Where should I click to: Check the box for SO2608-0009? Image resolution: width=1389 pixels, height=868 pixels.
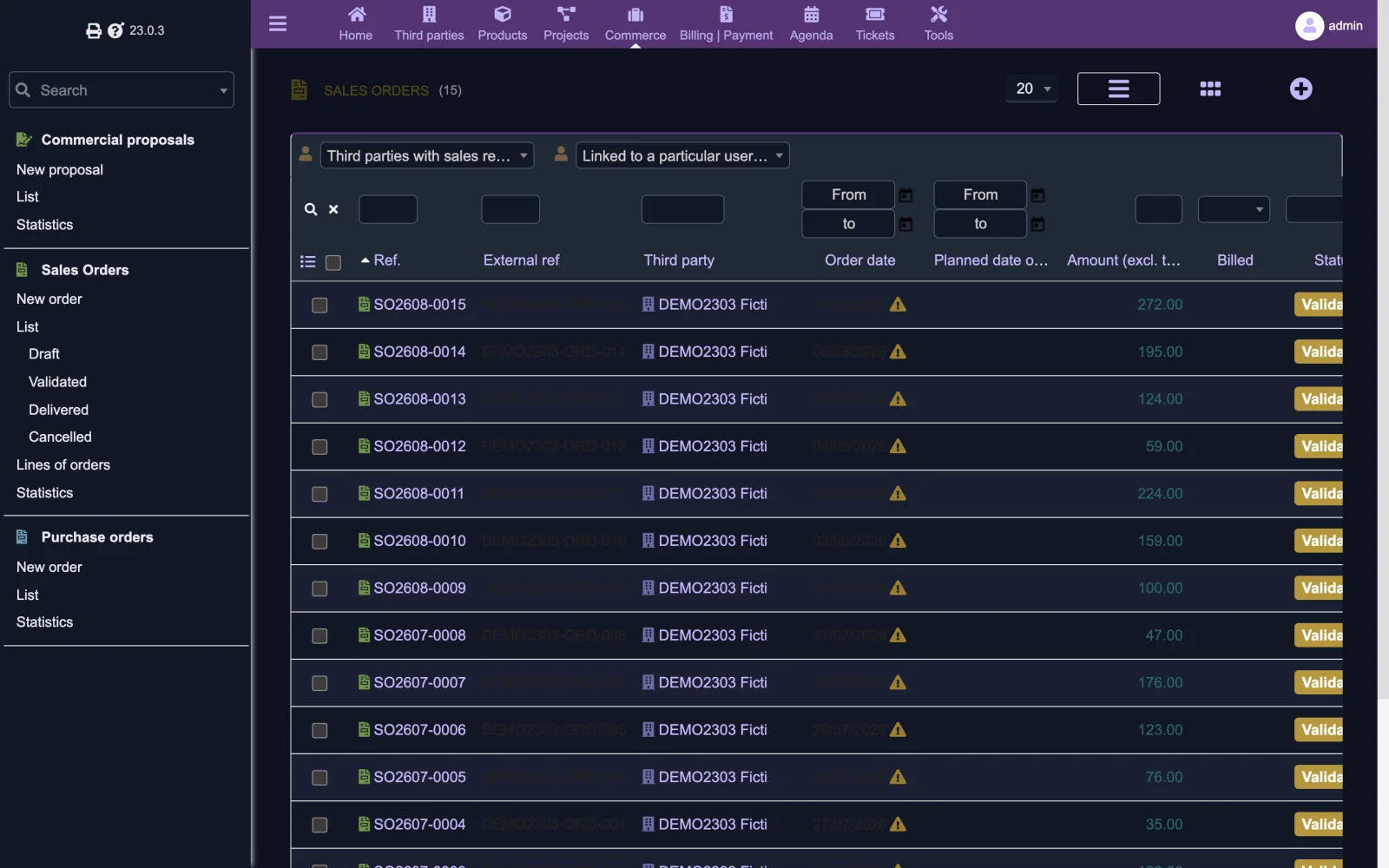tap(319, 589)
